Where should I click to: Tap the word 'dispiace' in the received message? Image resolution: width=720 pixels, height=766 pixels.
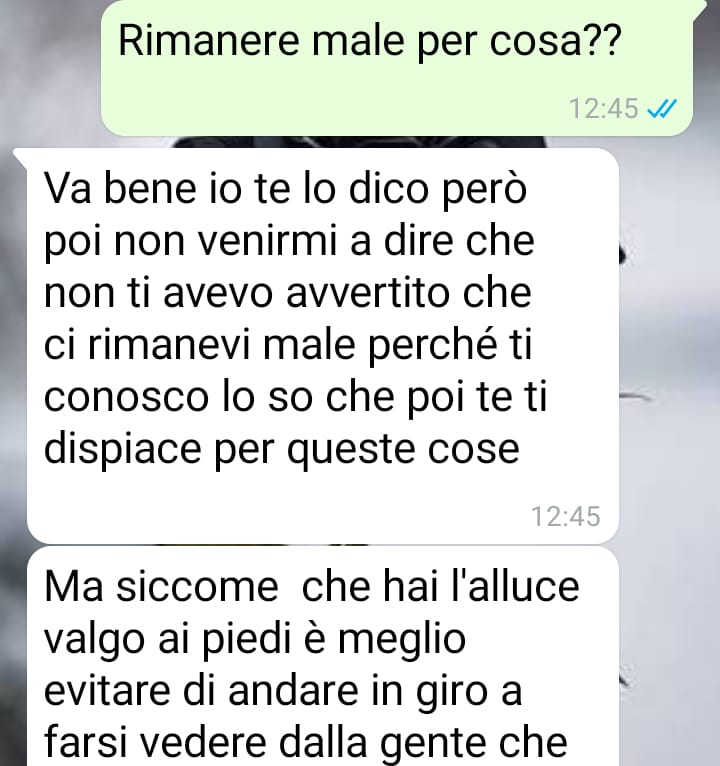coord(123,450)
